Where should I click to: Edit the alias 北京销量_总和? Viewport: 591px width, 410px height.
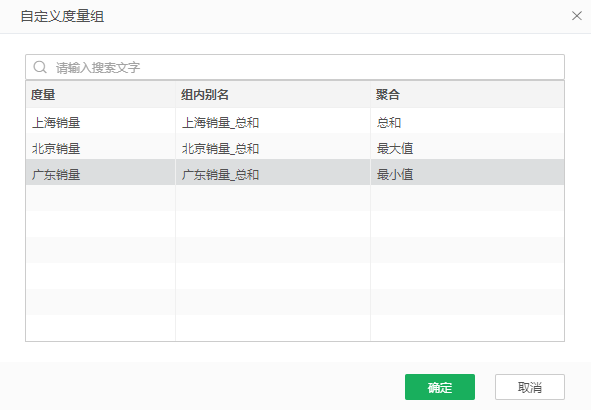pyautogui.click(x=220, y=148)
